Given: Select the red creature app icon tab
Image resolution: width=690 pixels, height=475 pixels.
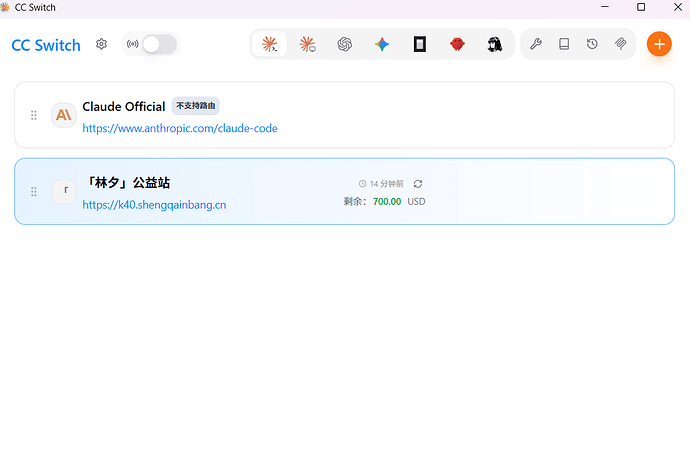Looking at the screenshot, I should [457, 44].
